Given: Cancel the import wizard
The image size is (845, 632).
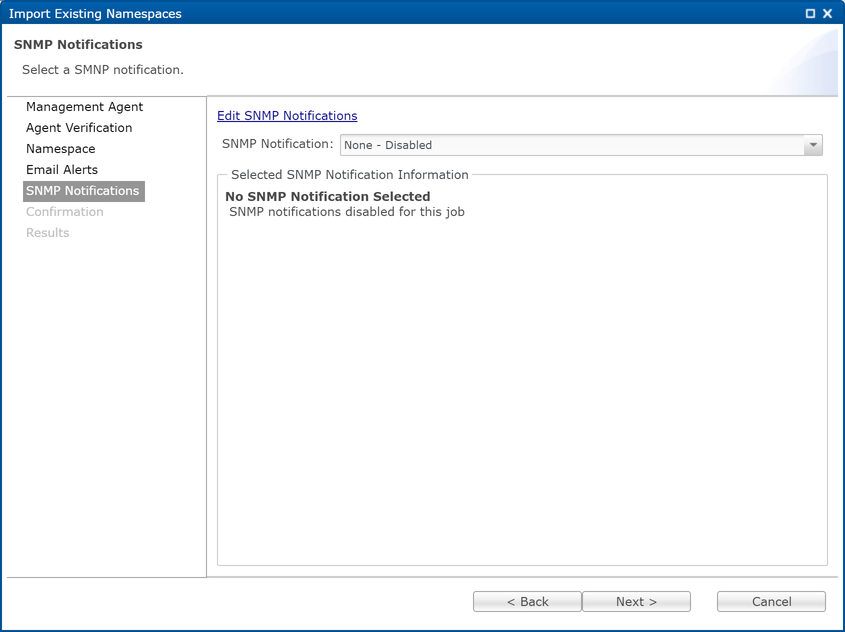Looking at the screenshot, I should click(771, 601).
